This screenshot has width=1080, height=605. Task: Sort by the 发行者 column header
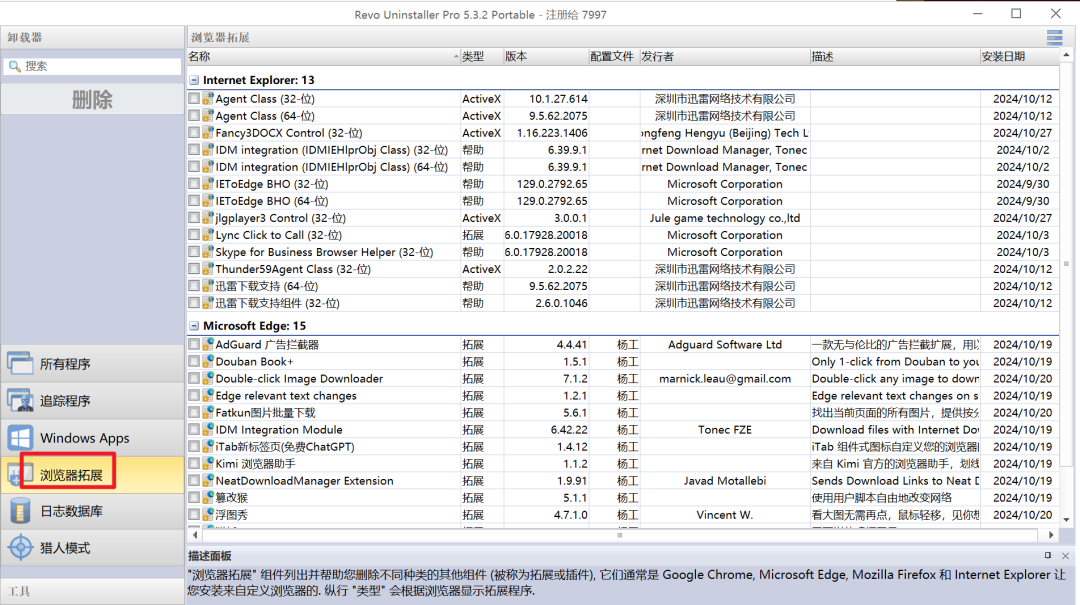[x=725, y=57]
